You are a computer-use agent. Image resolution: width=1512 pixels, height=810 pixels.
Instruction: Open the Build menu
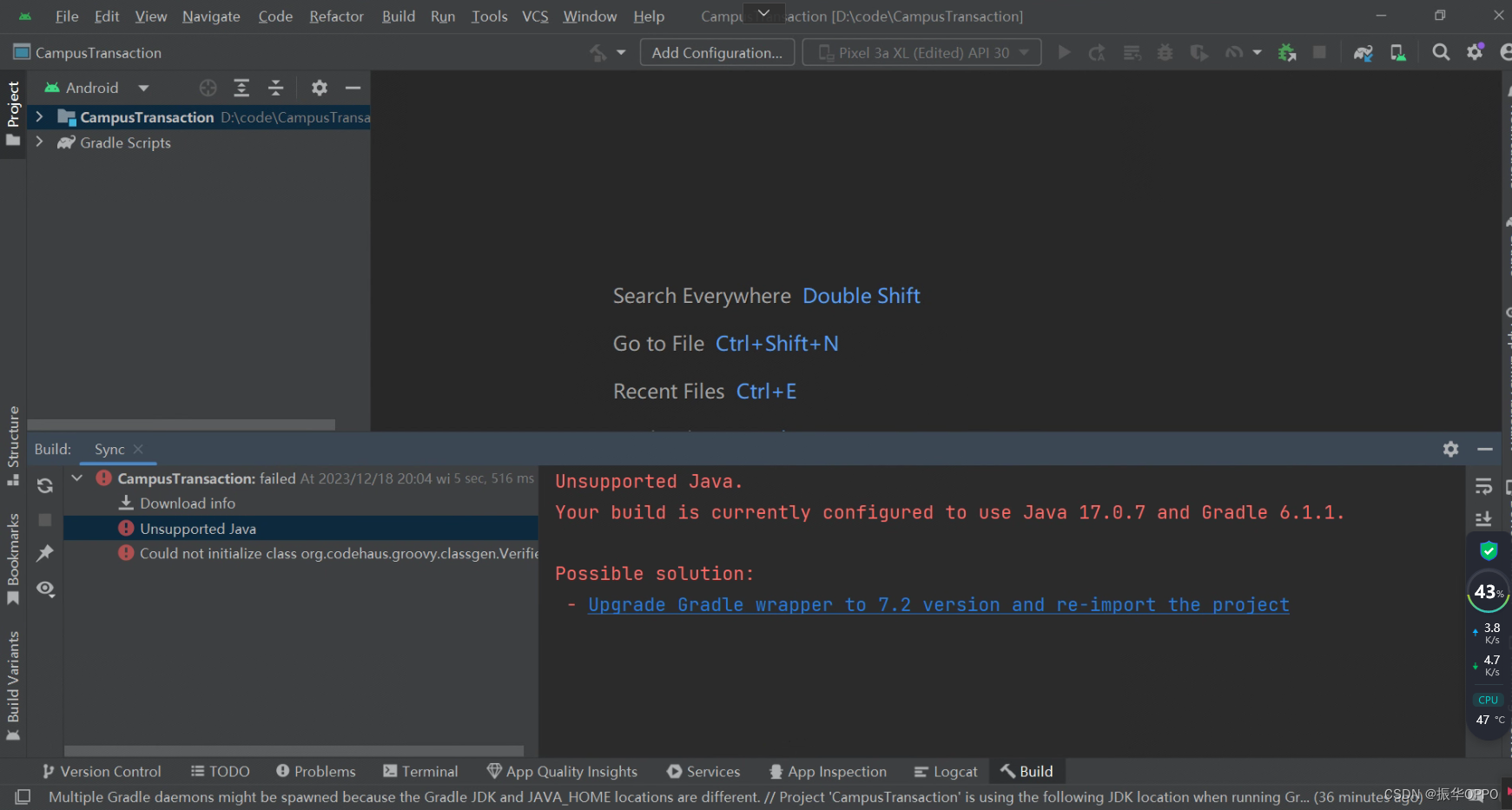pyautogui.click(x=399, y=16)
